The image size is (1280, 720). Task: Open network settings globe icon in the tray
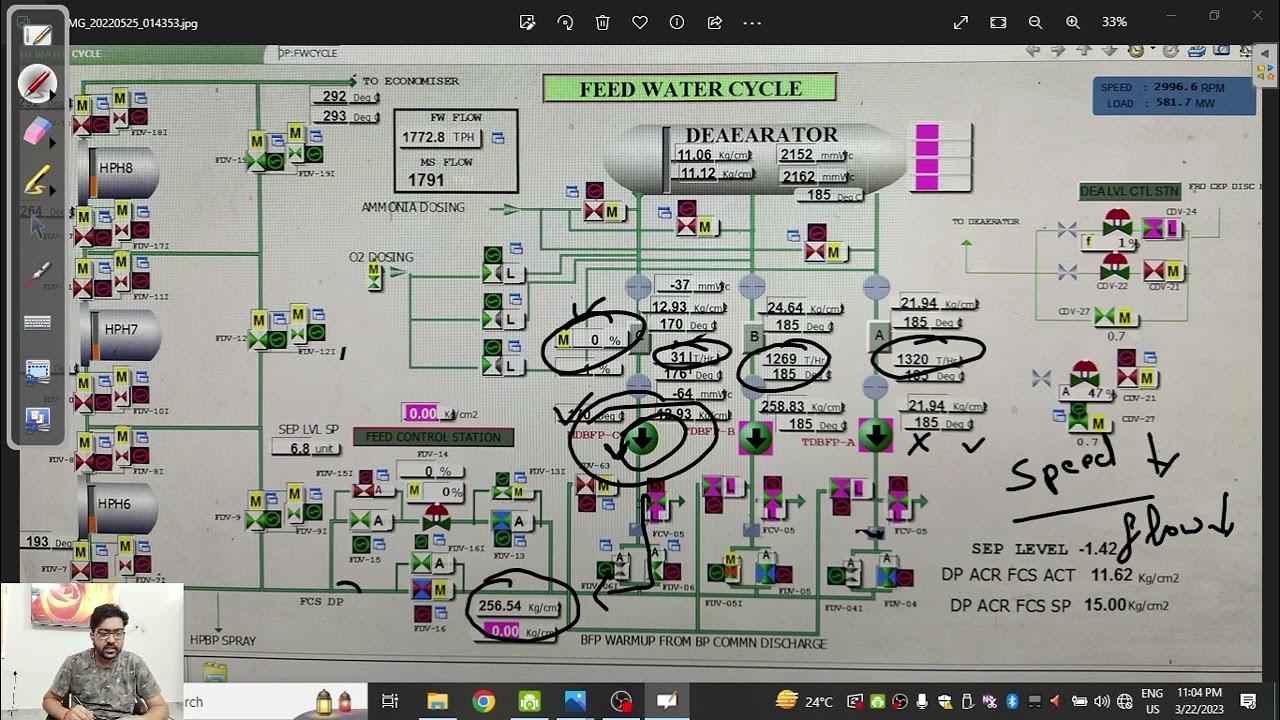(x=1124, y=701)
